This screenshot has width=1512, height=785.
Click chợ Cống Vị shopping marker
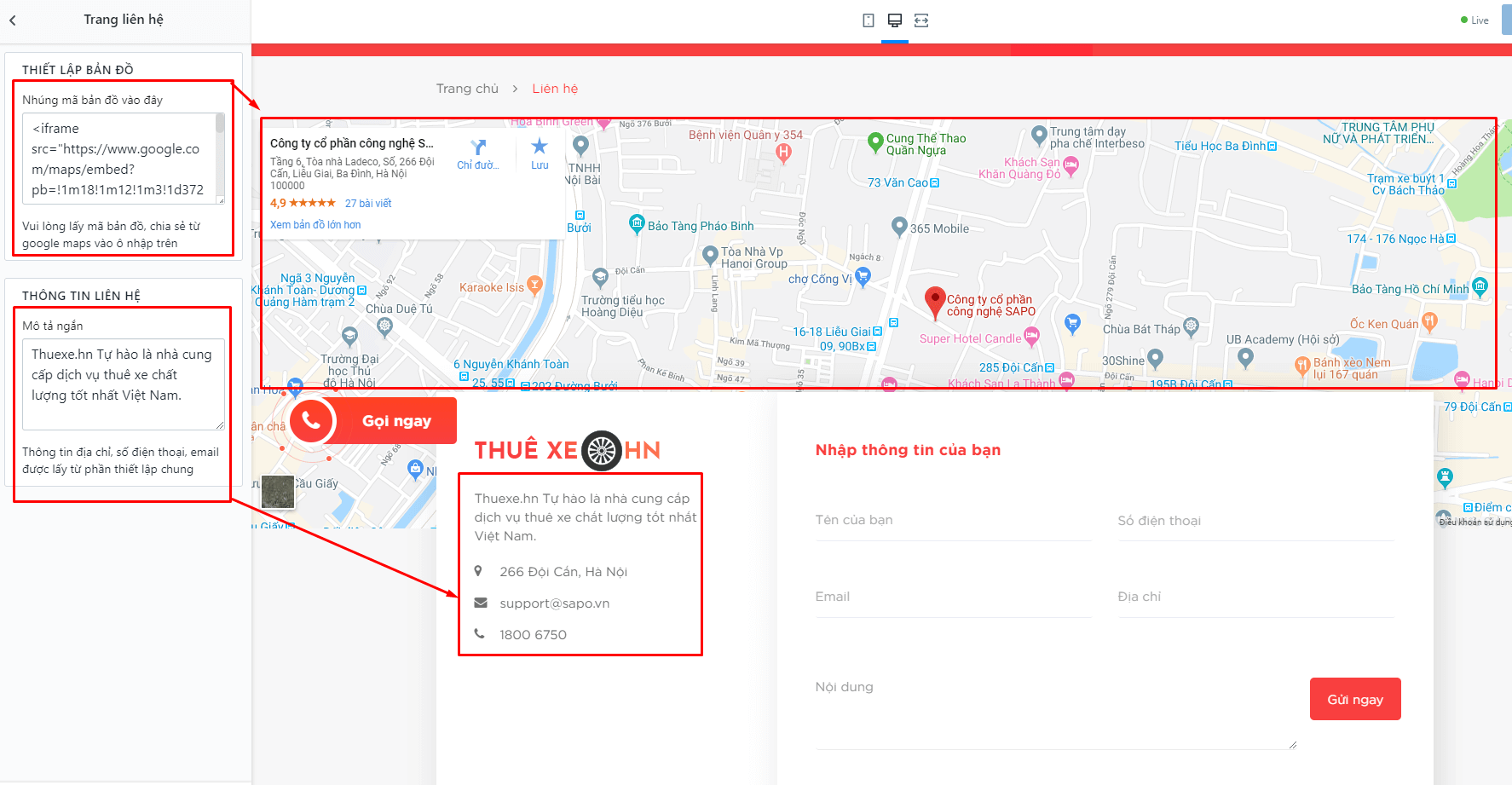[863, 277]
